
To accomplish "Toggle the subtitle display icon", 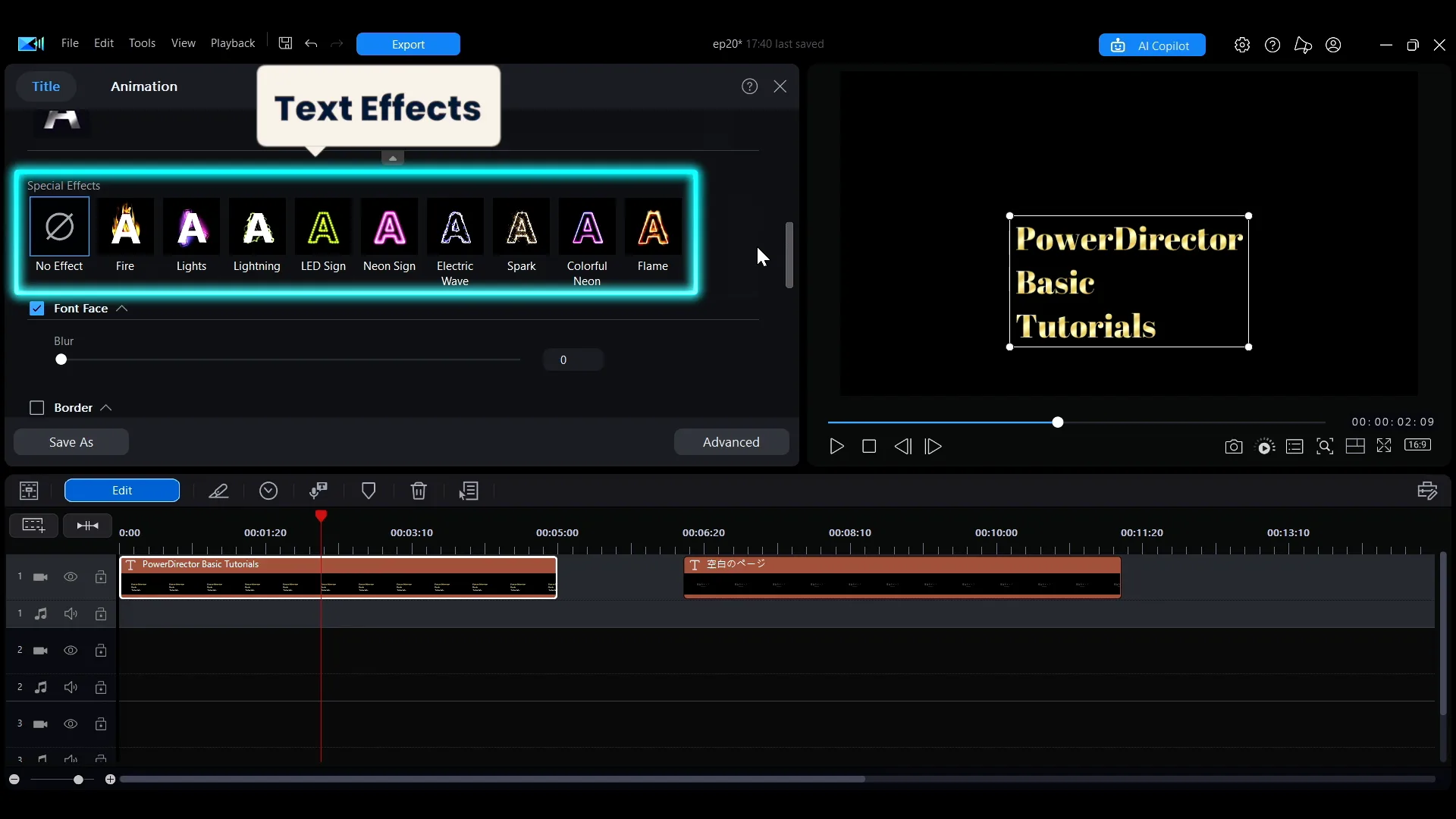I will (x=1294, y=447).
